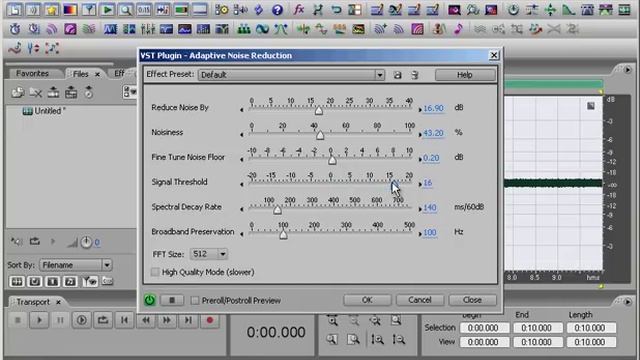Switch to the Files tab
Image resolution: width=640 pixels, height=360 pixels.
(x=80, y=74)
